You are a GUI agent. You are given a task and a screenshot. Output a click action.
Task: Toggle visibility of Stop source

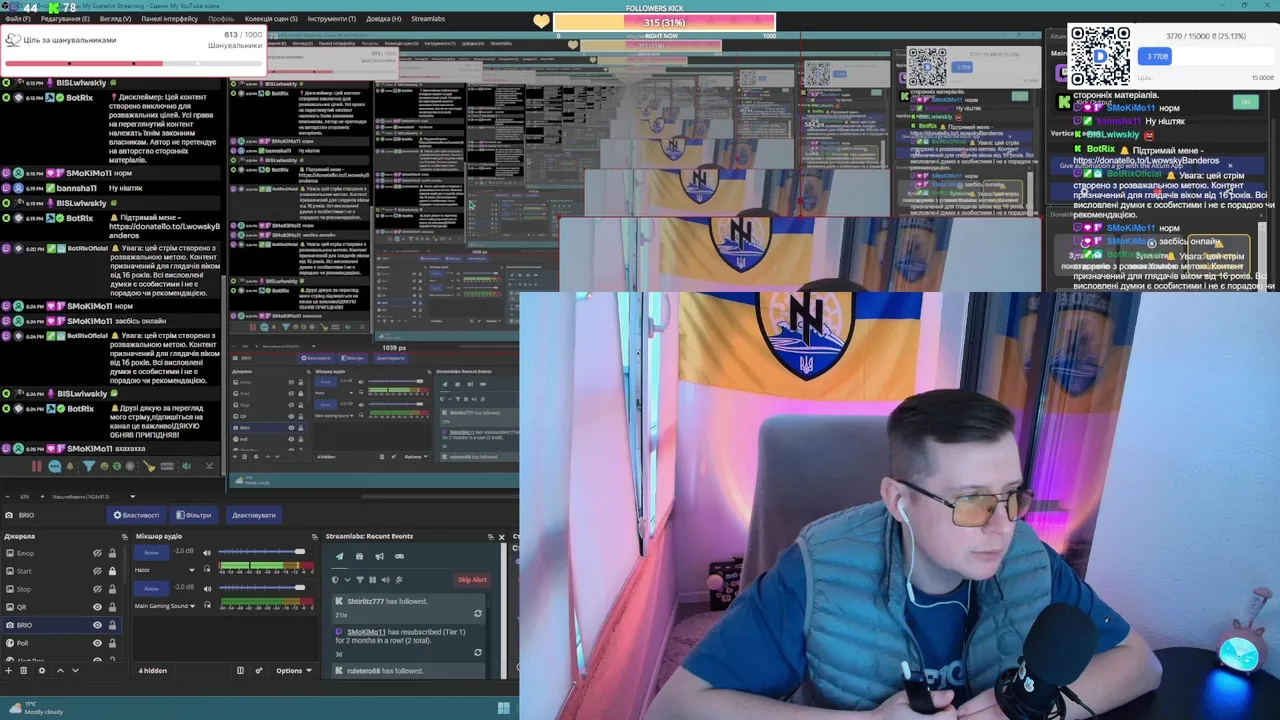[x=97, y=589]
